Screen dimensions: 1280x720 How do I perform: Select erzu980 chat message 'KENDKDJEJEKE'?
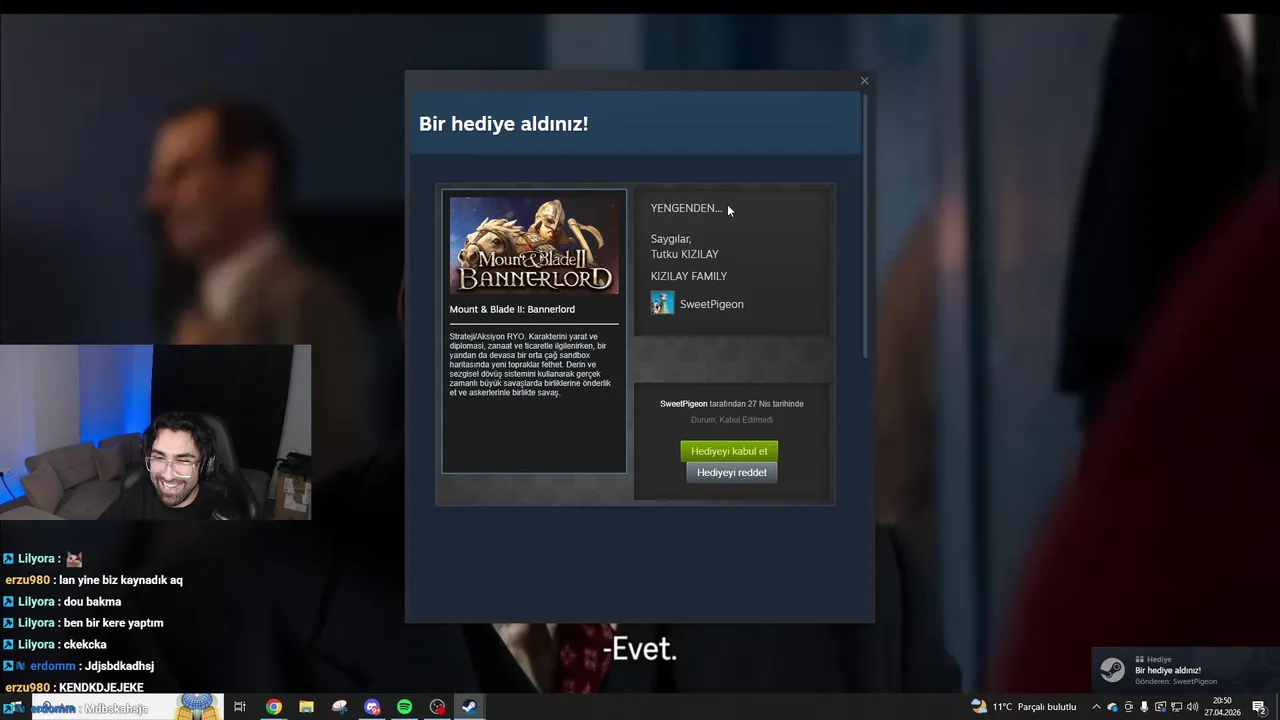click(101, 688)
